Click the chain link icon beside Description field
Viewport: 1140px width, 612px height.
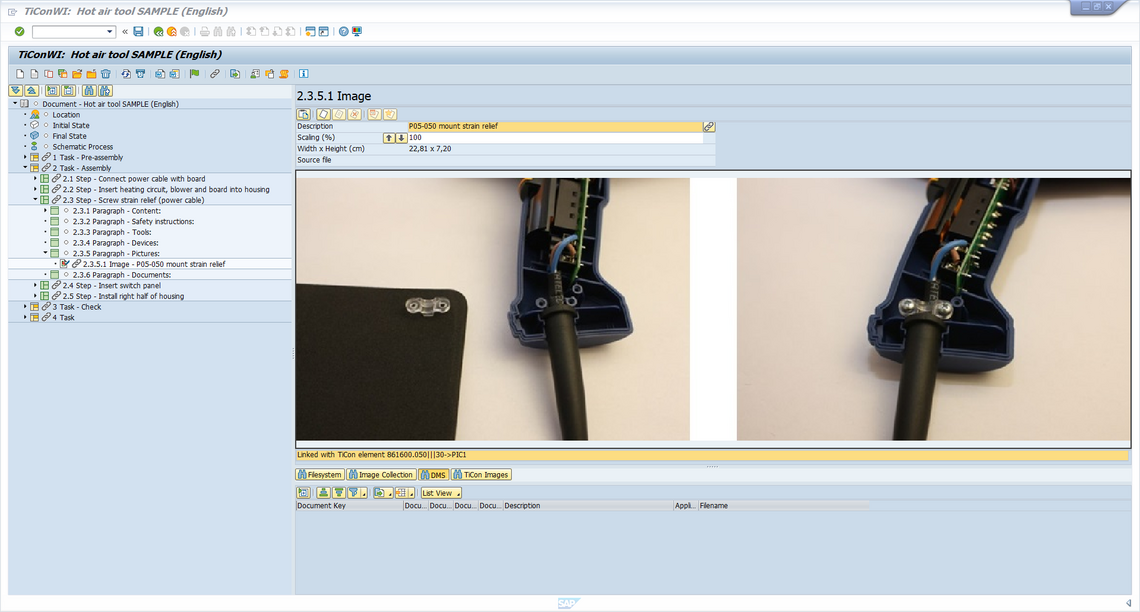(x=709, y=127)
